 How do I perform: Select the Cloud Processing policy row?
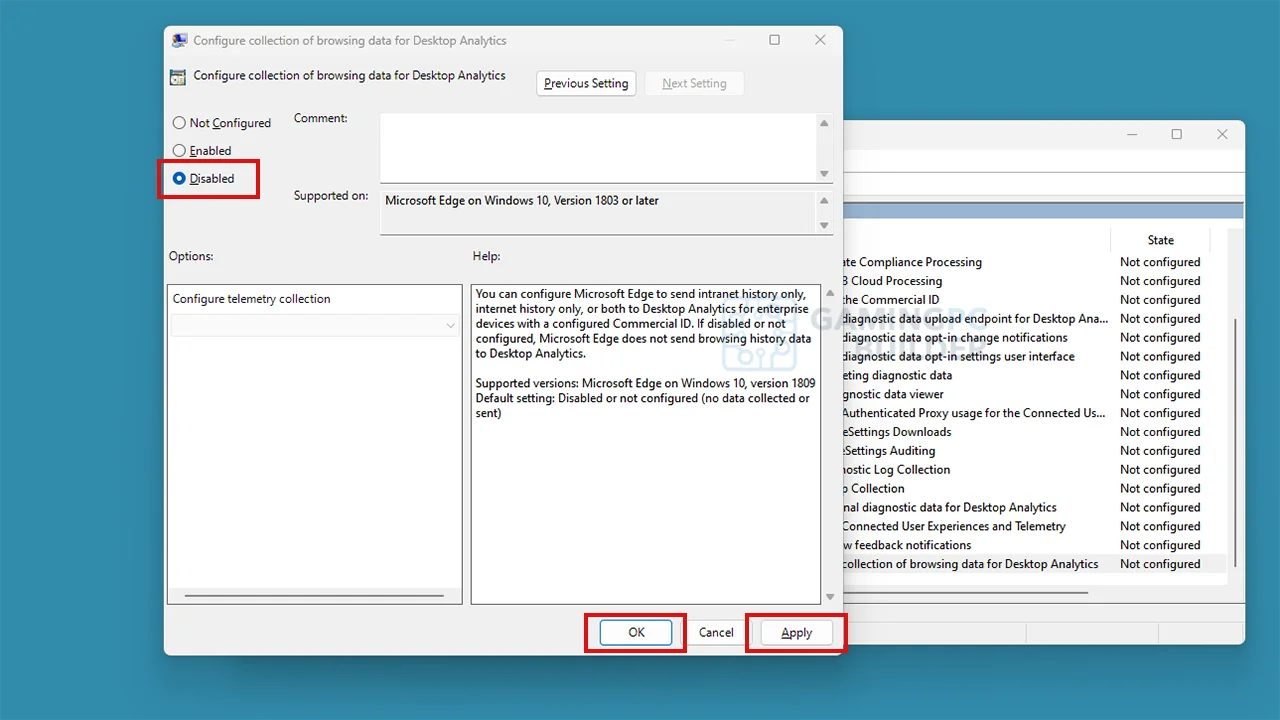[x=1035, y=281]
